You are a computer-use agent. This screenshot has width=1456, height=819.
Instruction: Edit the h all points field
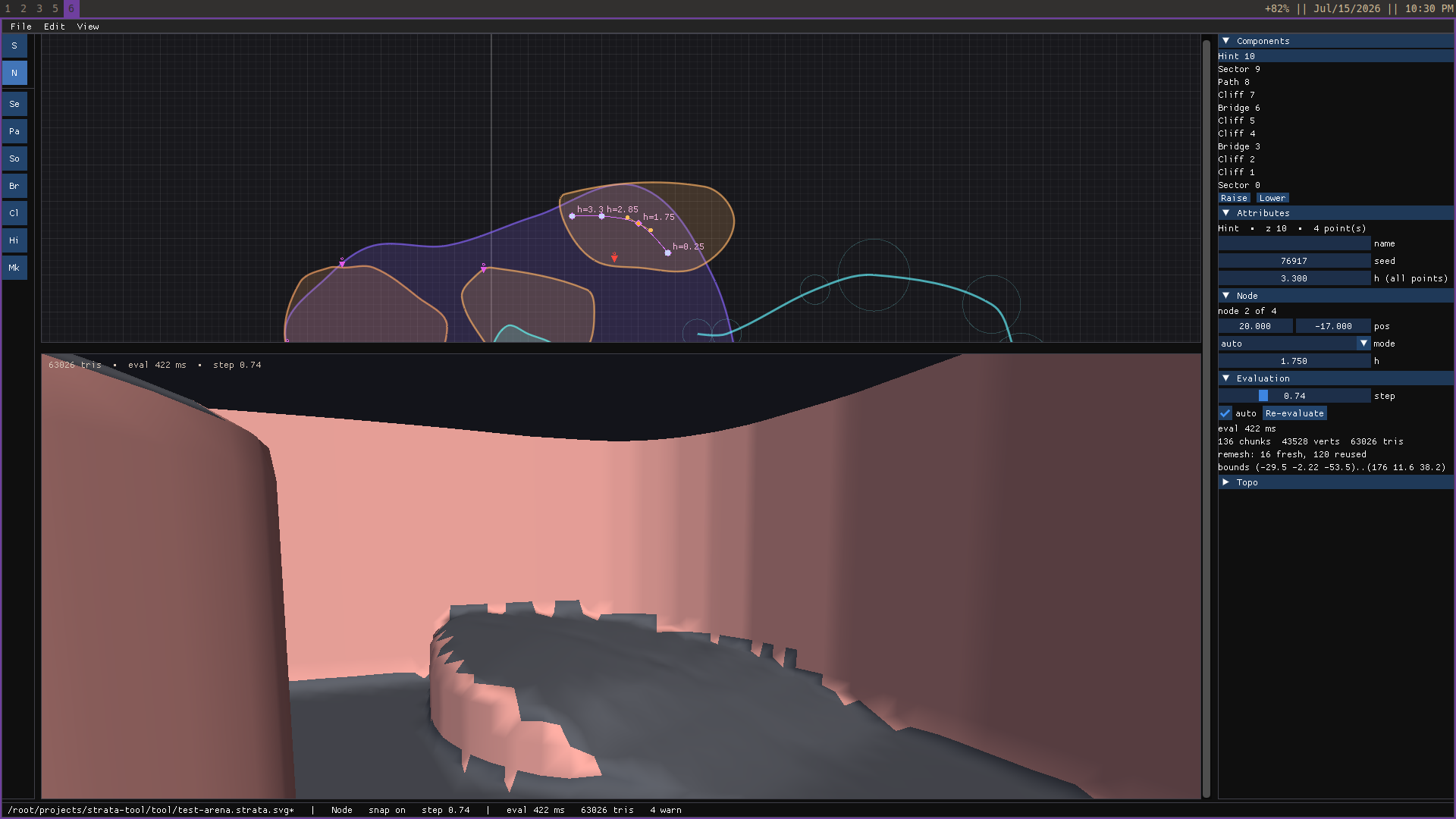point(1294,278)
